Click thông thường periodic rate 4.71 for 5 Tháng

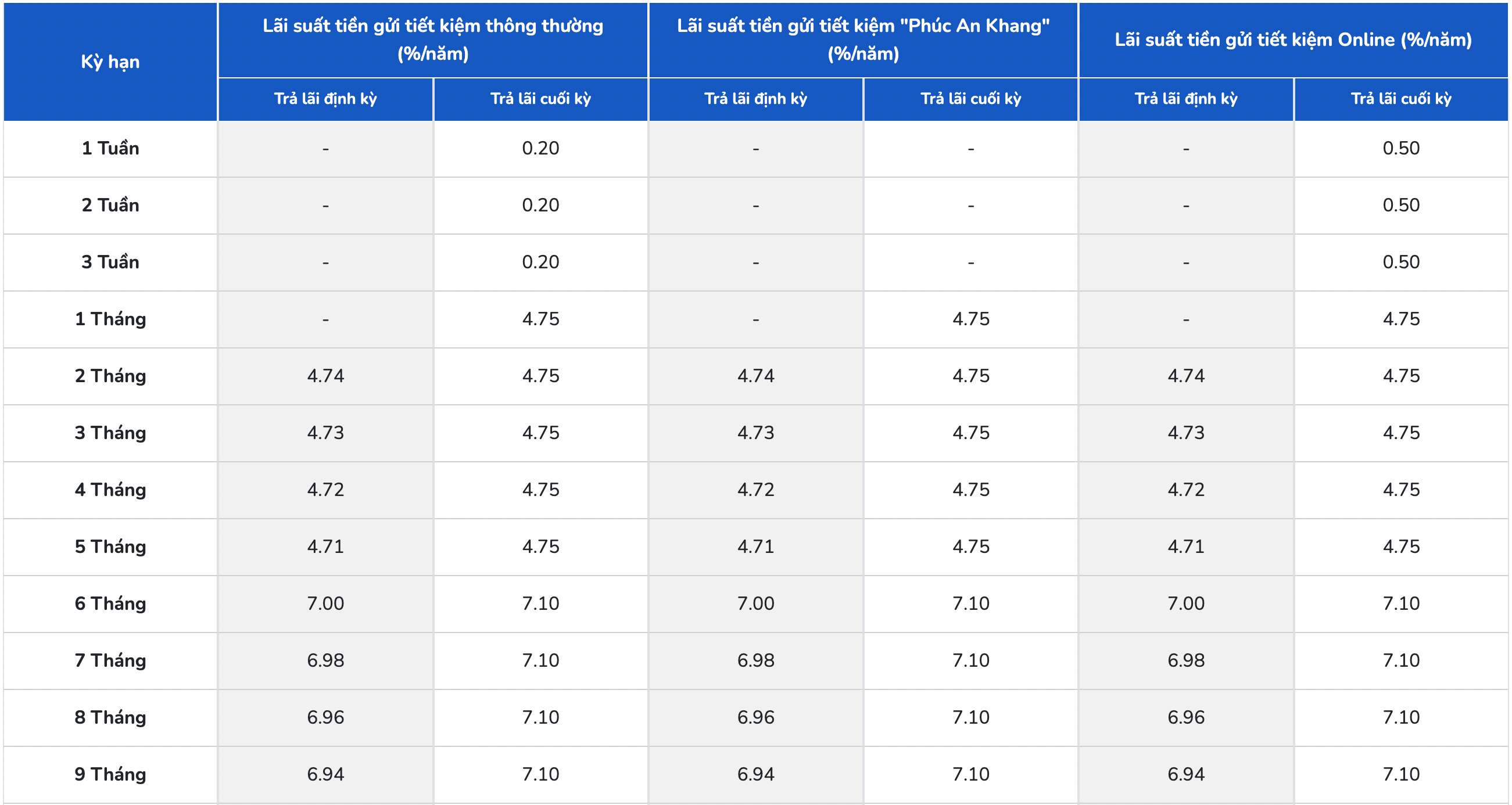[x=325, y=546]
